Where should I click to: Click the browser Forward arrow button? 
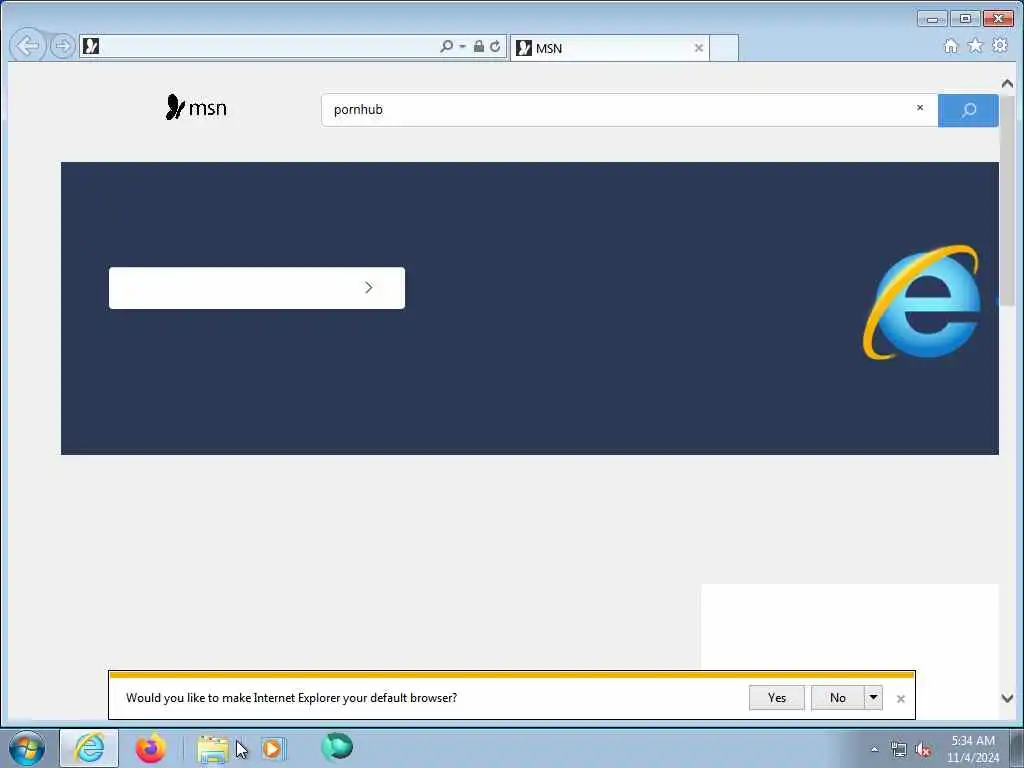pos(63,46)
